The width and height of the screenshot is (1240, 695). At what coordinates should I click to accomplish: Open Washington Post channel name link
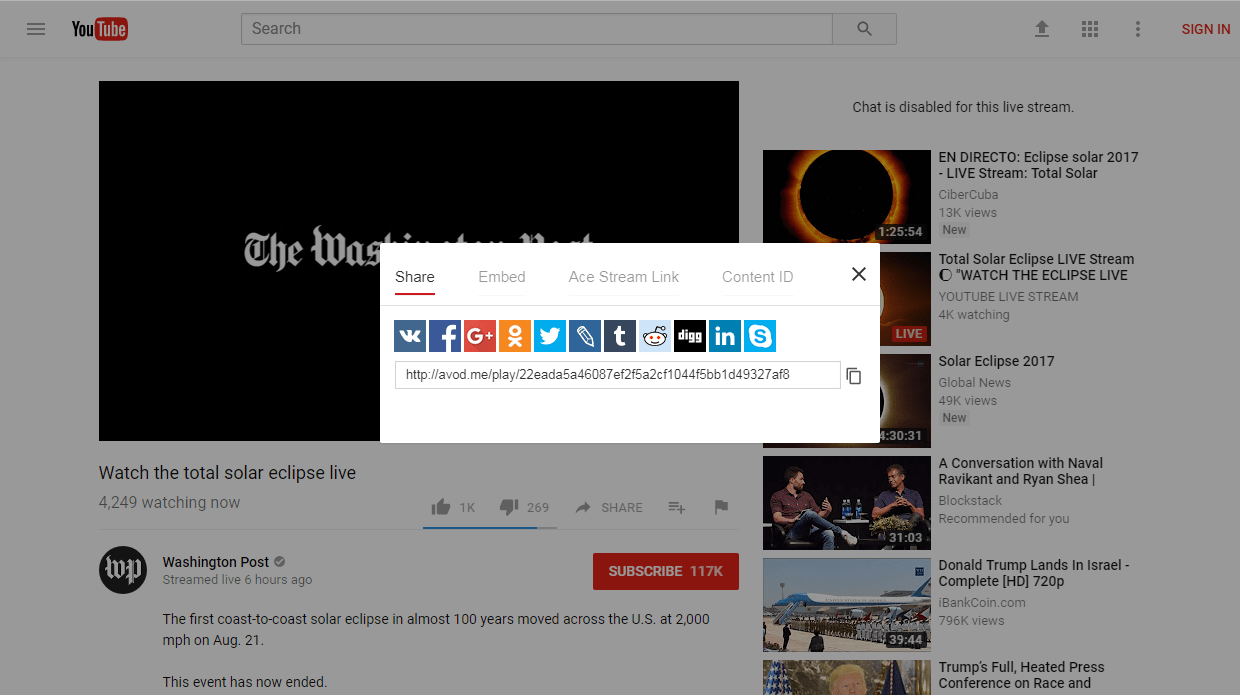216,562
